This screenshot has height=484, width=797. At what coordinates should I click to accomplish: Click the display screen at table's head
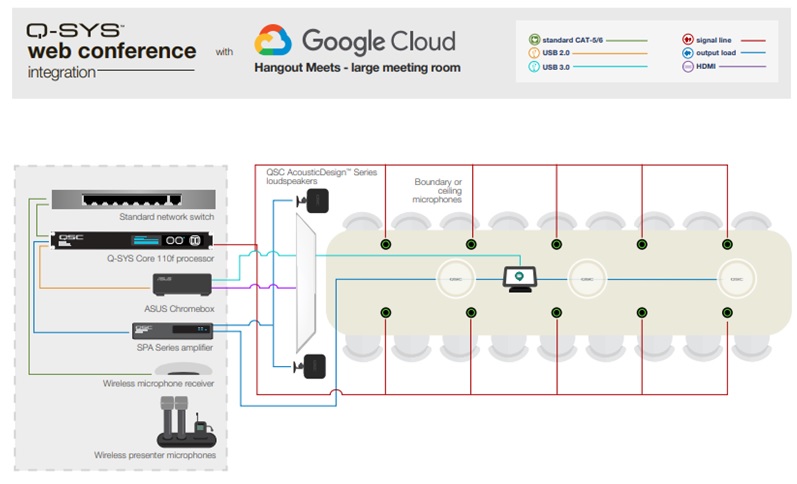(x=306, y=283)
